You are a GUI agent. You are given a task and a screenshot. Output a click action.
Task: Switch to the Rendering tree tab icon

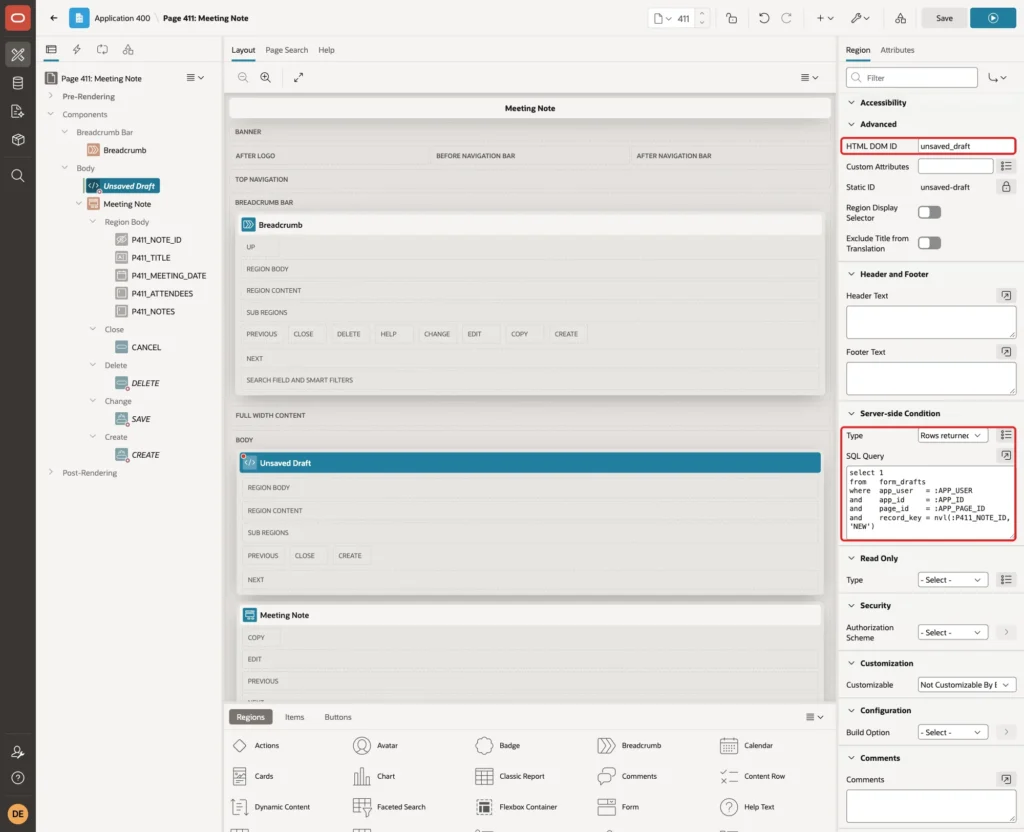[x=51, y=50]
